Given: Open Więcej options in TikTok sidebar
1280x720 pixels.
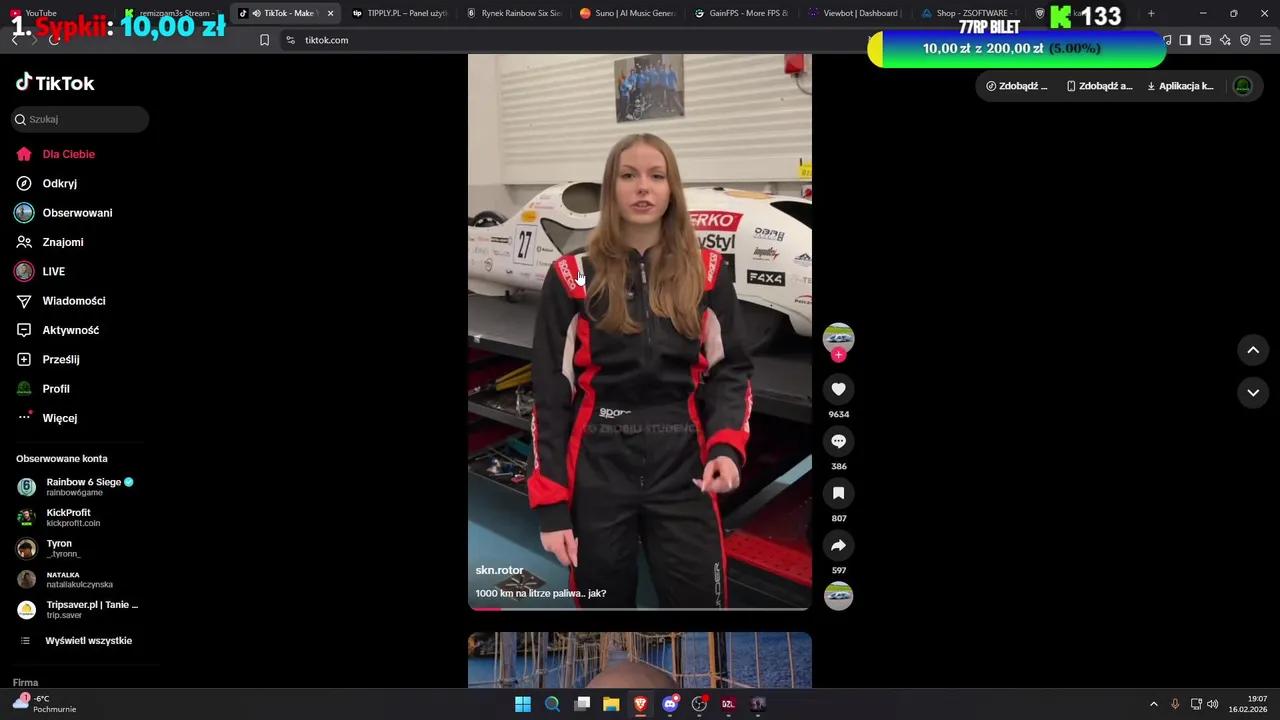Looking at the screenshot, I should click(59, 418).
